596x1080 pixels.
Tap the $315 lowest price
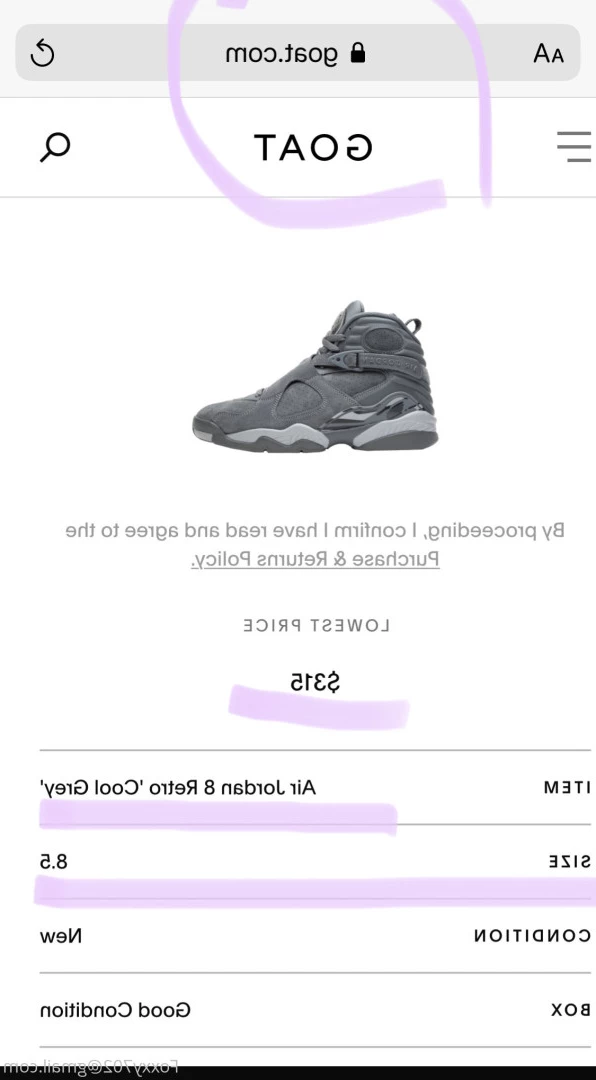tap(315, 683)
